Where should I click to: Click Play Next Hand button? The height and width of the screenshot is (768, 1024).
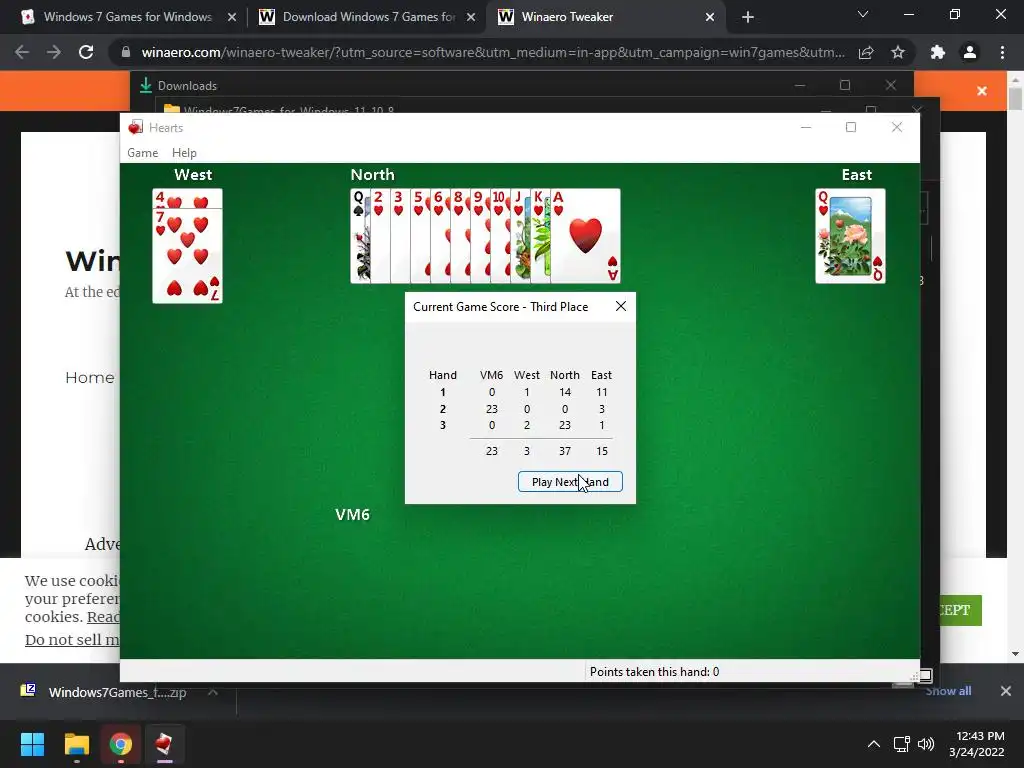click(569, 482)
